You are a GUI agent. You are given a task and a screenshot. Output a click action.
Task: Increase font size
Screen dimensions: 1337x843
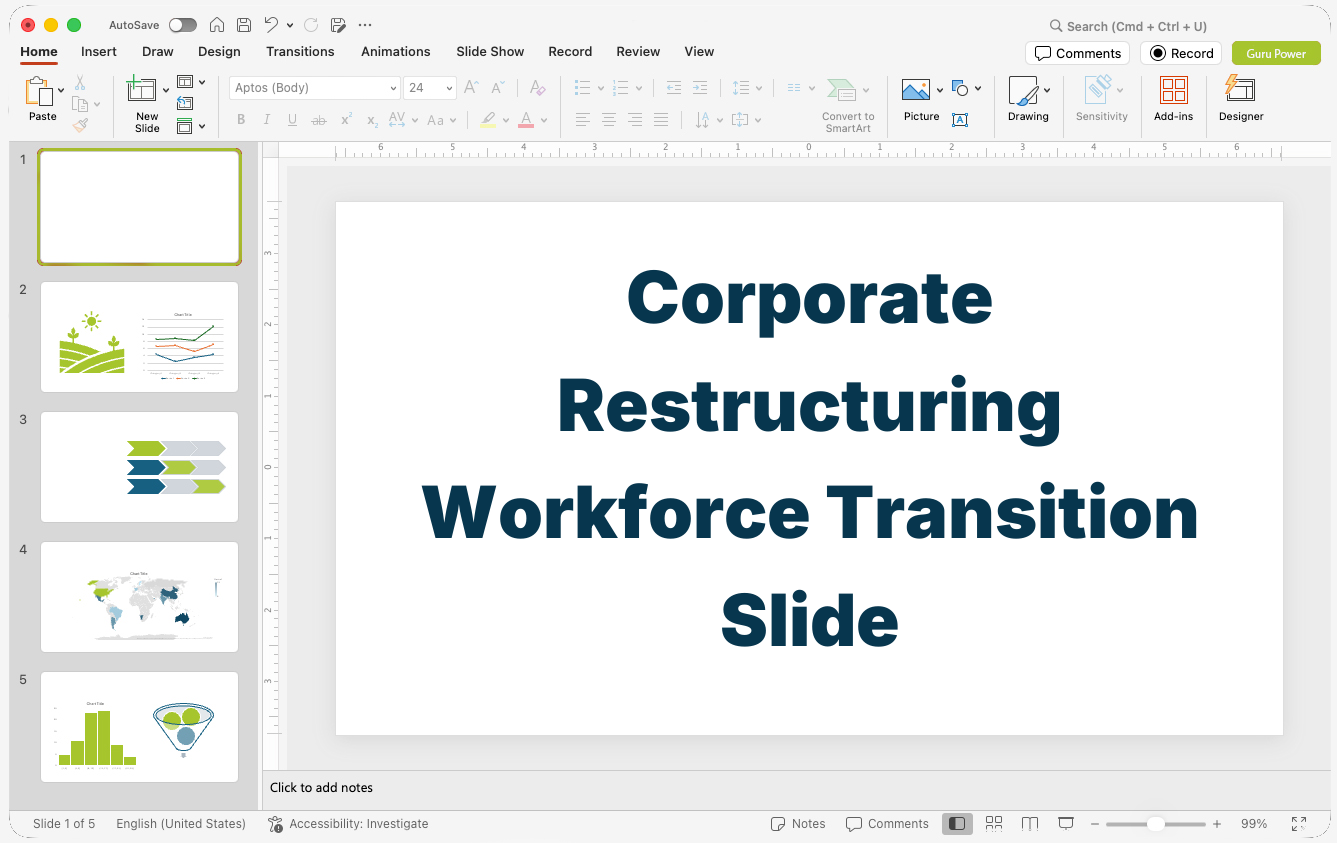(x=472, y=88)
